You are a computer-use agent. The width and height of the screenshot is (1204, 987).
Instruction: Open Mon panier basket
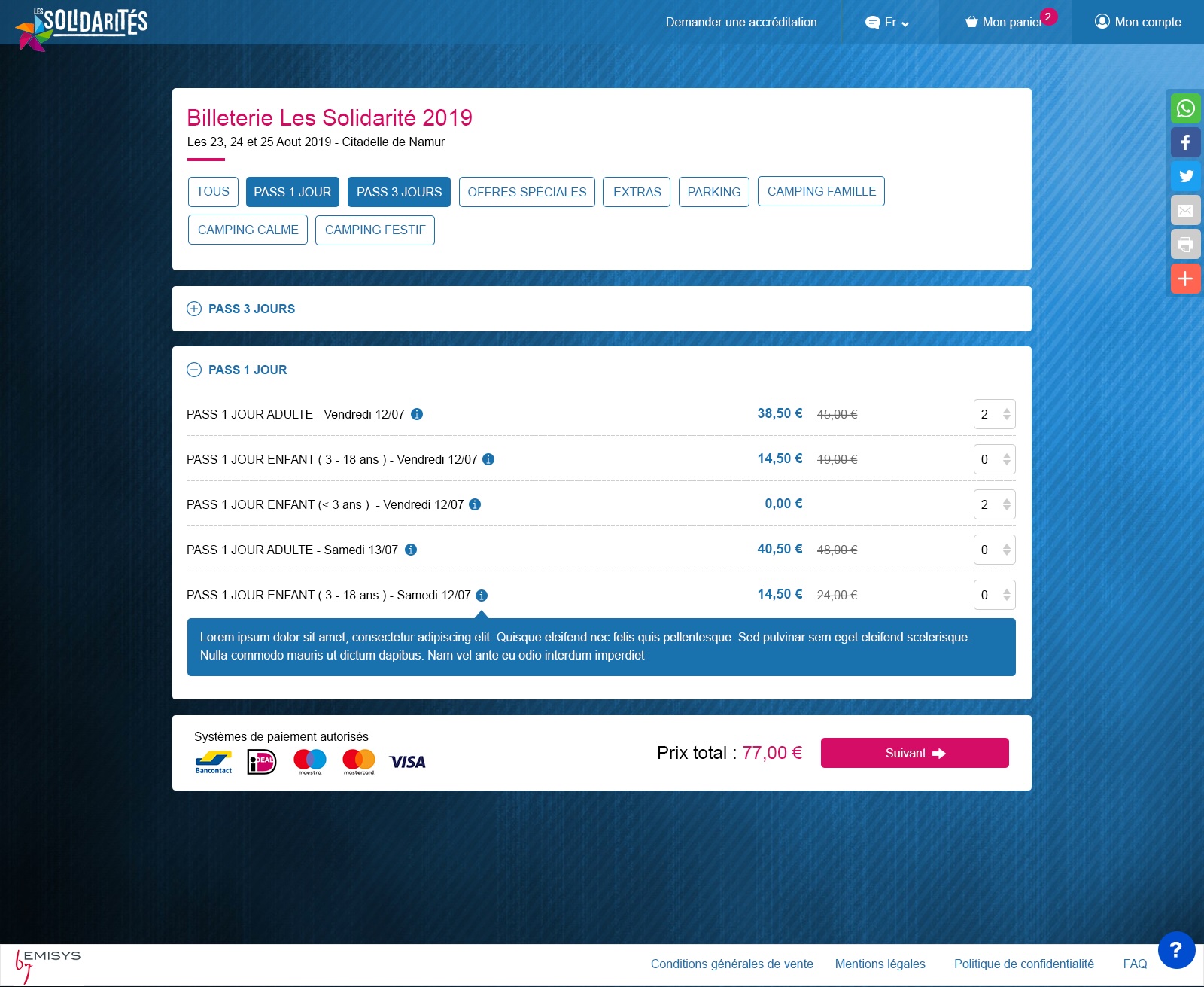[1005, 22]
